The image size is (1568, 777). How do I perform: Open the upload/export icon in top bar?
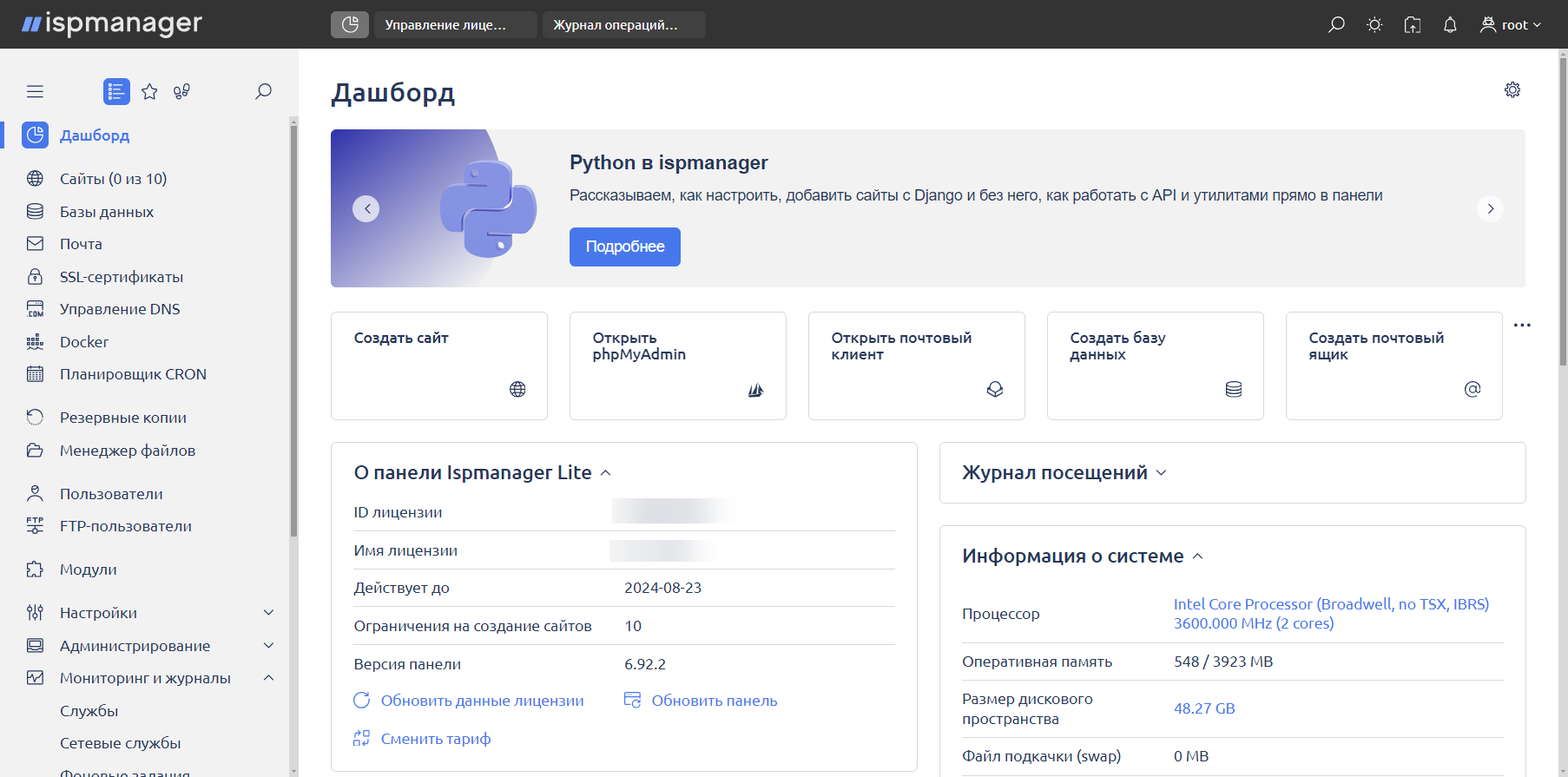(x=1413, y=24)
